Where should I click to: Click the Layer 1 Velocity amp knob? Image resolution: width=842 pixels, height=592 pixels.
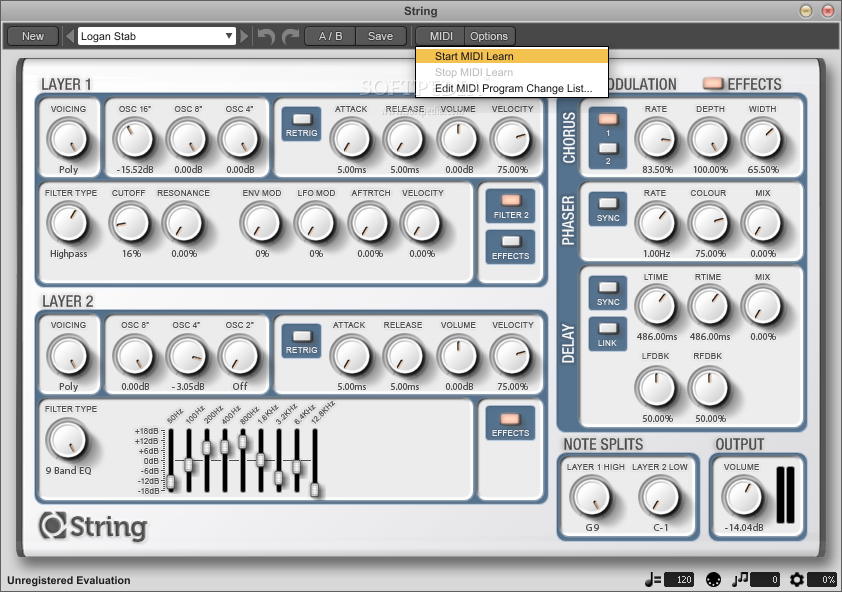[x=511, y=139]
